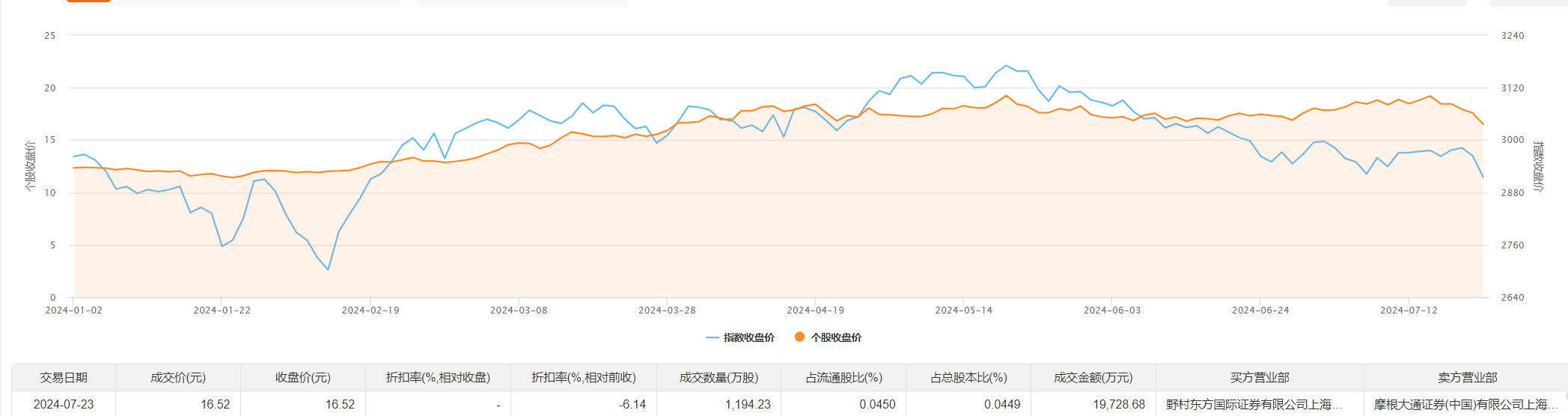Toggle the 指数收盘价 legend label
The image size is (1568, 416).
pyautogui.click(x=748, y=337)
